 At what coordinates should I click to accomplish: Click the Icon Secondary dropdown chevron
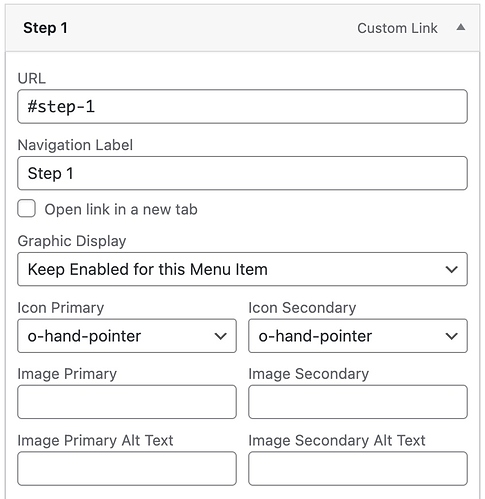pos(451,336)
